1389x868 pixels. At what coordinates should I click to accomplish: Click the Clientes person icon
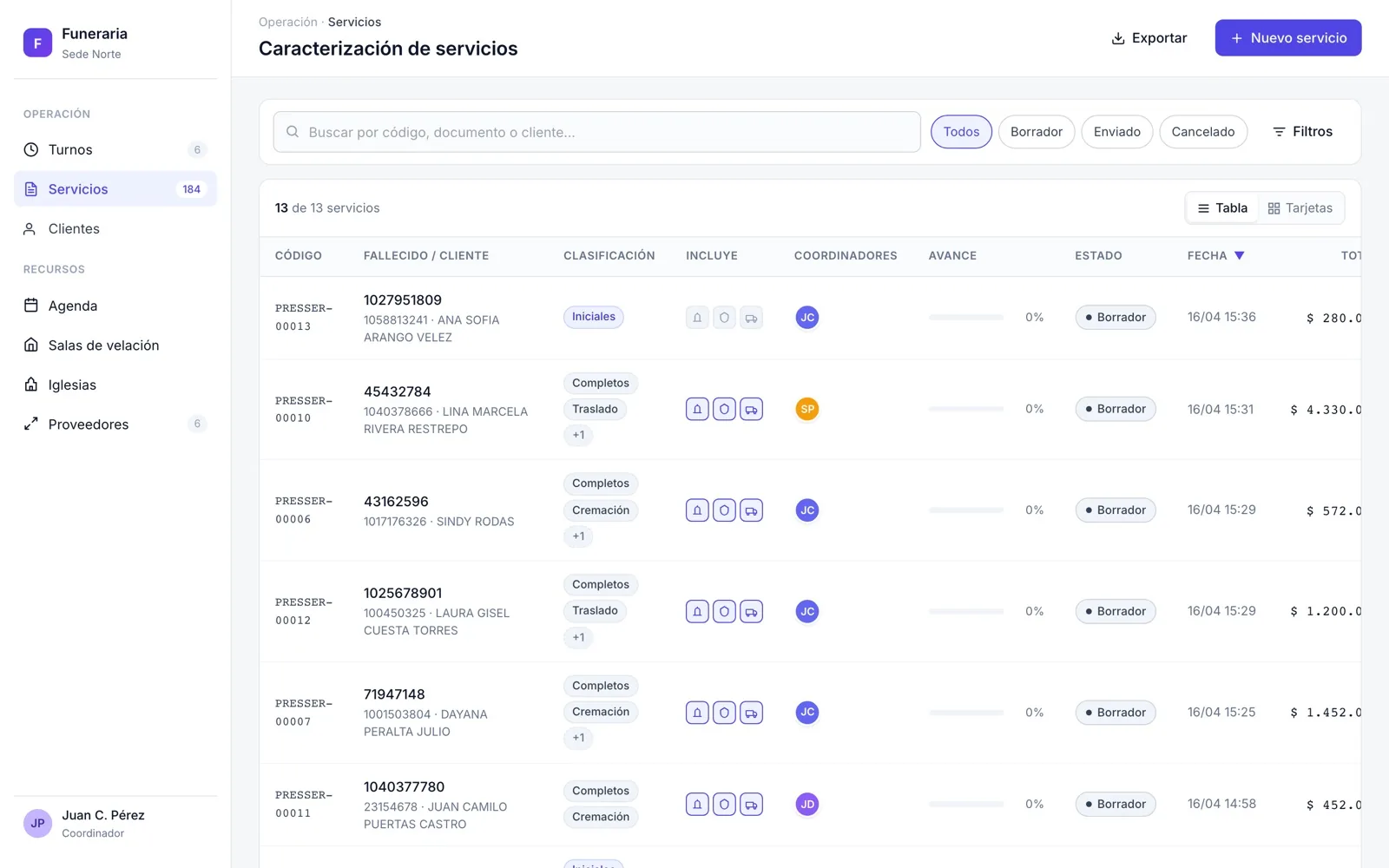pyautogui.click(x=30, y=229)
